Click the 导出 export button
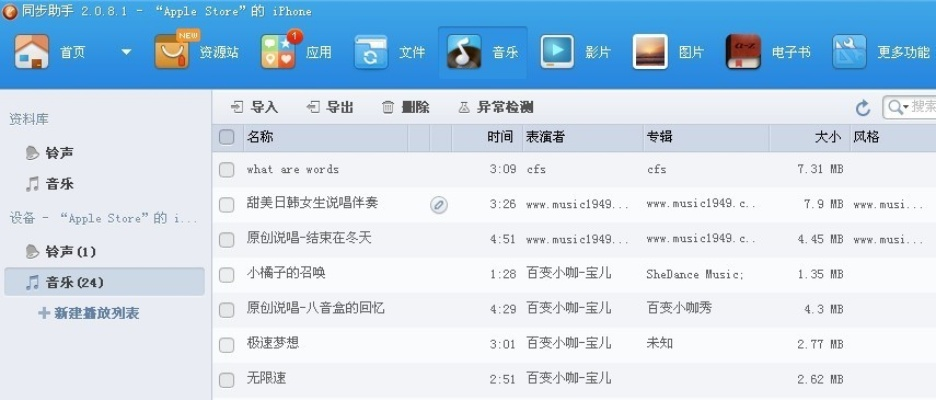Viewport: 936px width, 400px height. (x=330, y=107)
